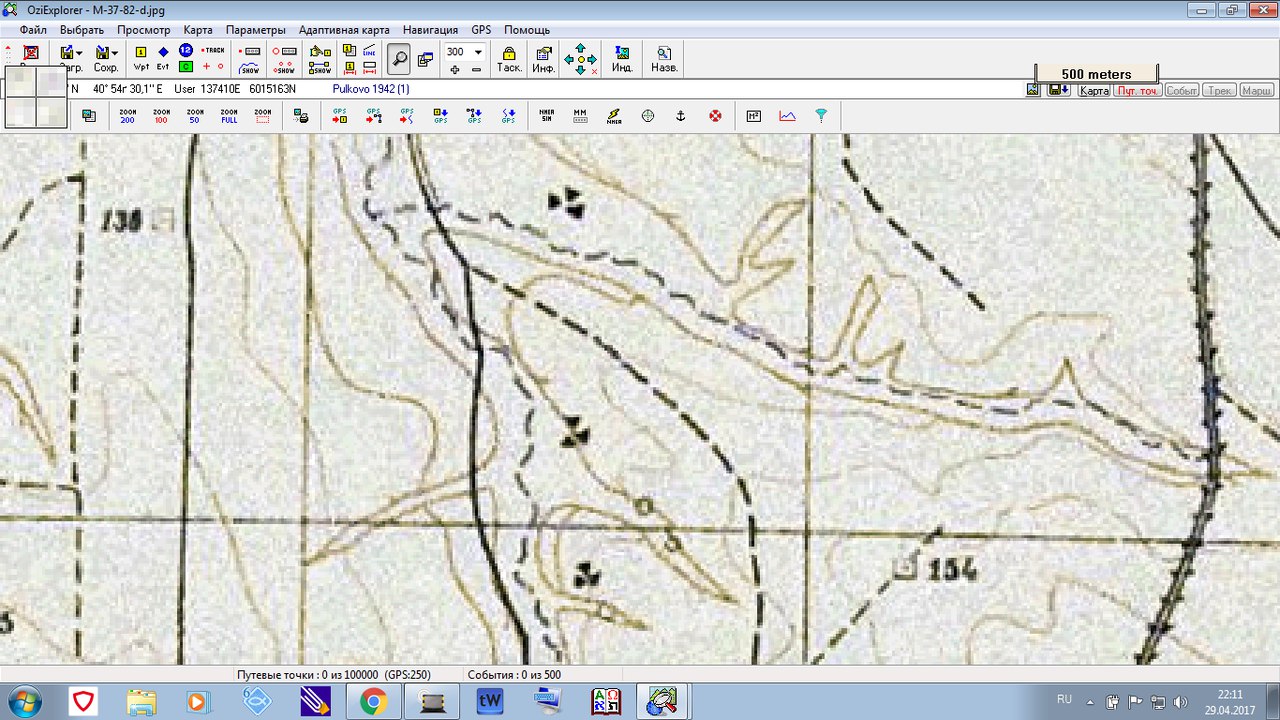This screenshot has height=720, width=1280.
Task: Open the profile graph icon
Action: tap(788, 116)
